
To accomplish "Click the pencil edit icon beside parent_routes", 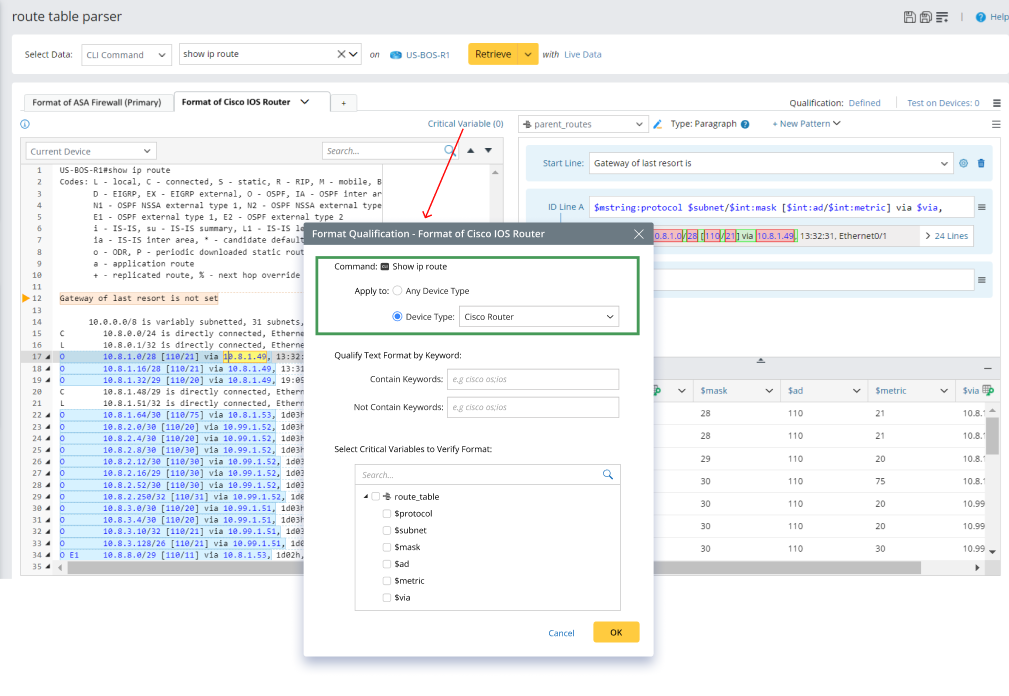I will [x=658, y=124].
